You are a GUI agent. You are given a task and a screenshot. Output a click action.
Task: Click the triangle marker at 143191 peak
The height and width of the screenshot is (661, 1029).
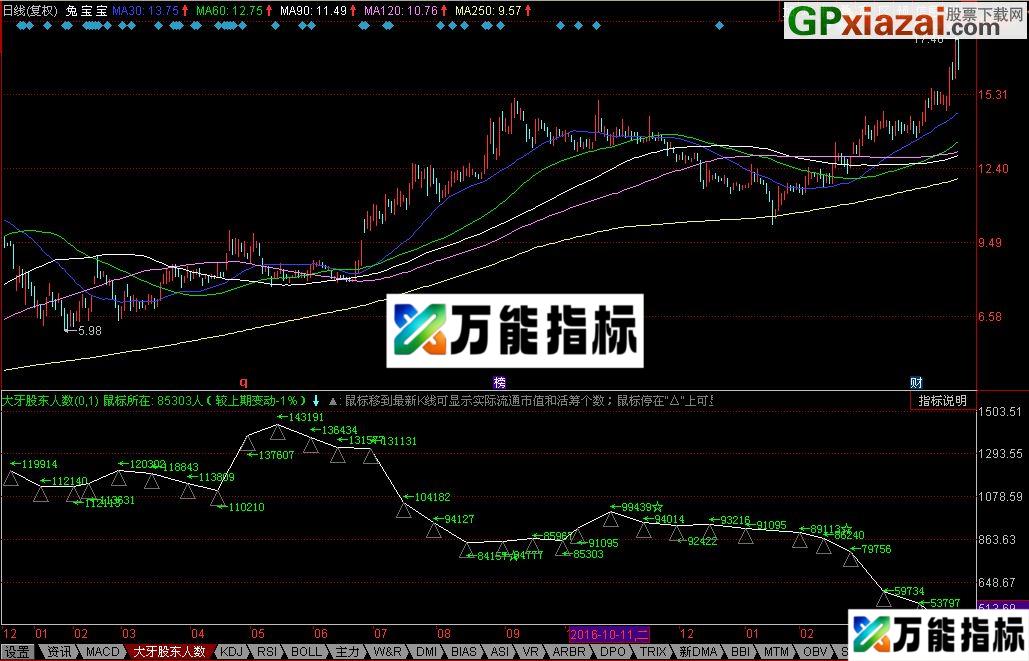click(x=279, y=431)
